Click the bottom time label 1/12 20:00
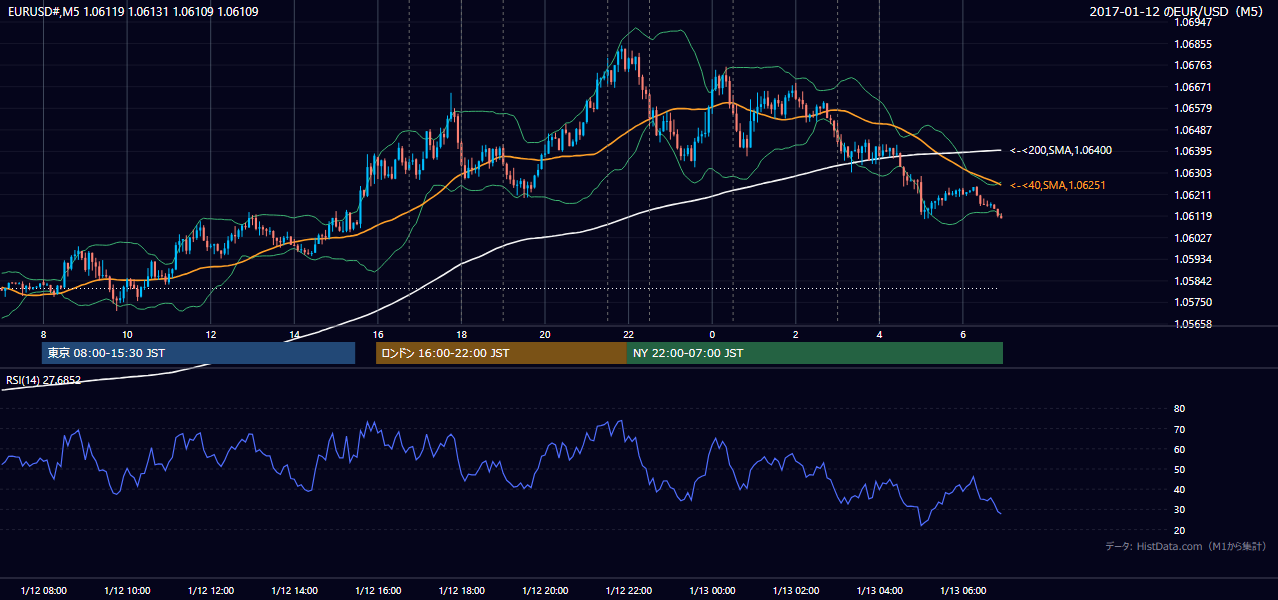1278x600 pixels. [x=545, y=591]
